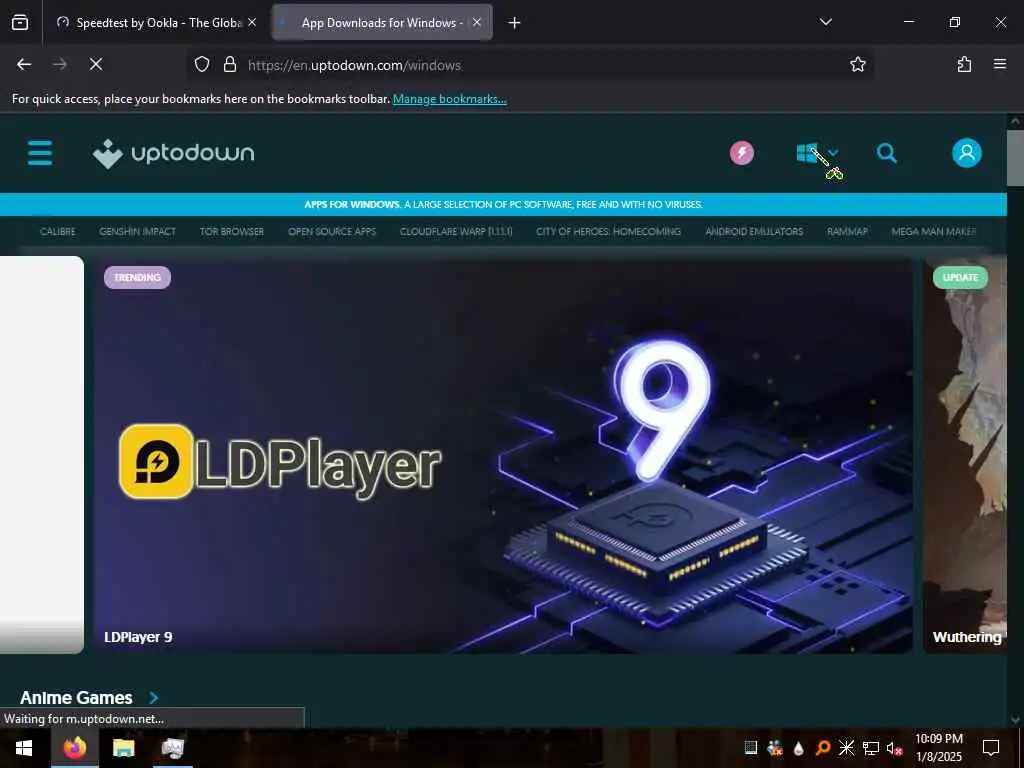Open the network status tray icon
1024x768 pixels.
coord(871,748)
